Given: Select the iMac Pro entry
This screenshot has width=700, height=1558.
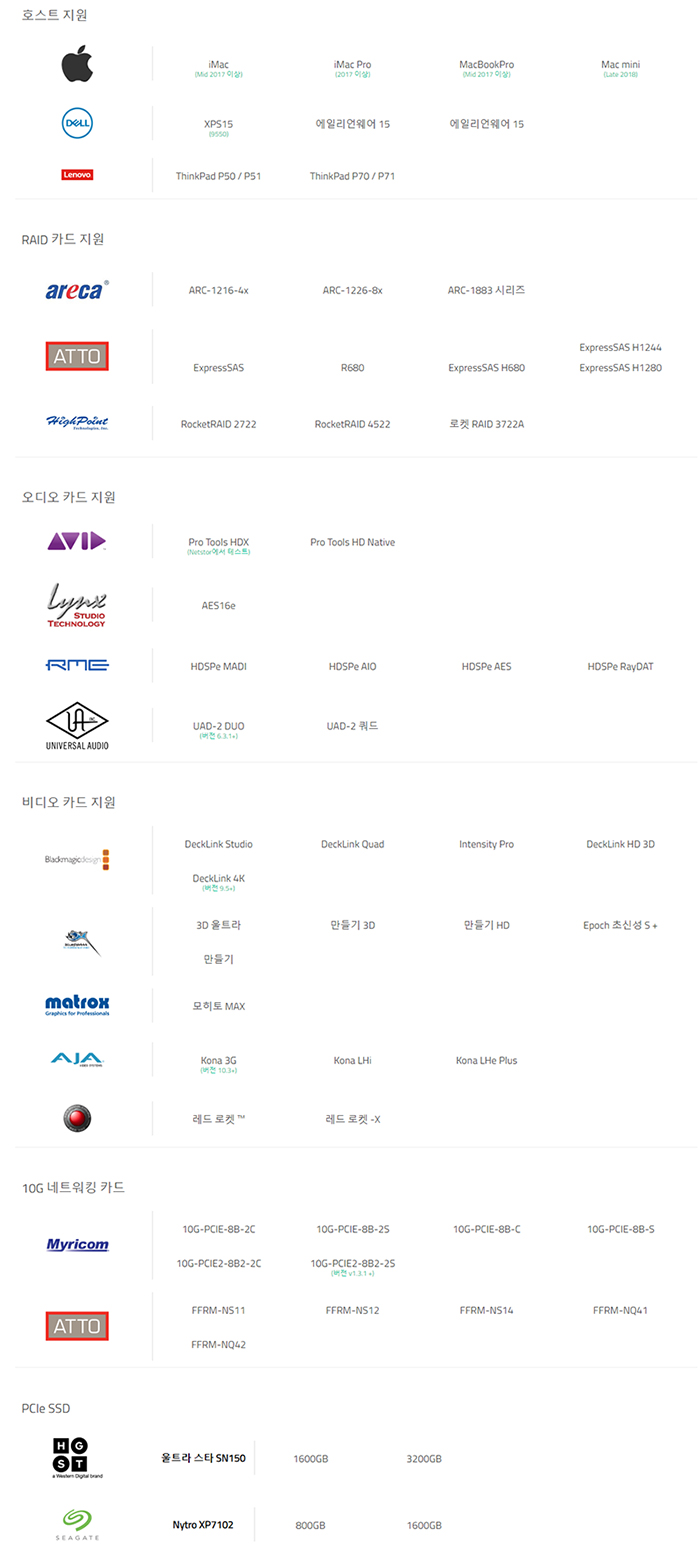Looking at the screenshot, I should coord(352,64).
